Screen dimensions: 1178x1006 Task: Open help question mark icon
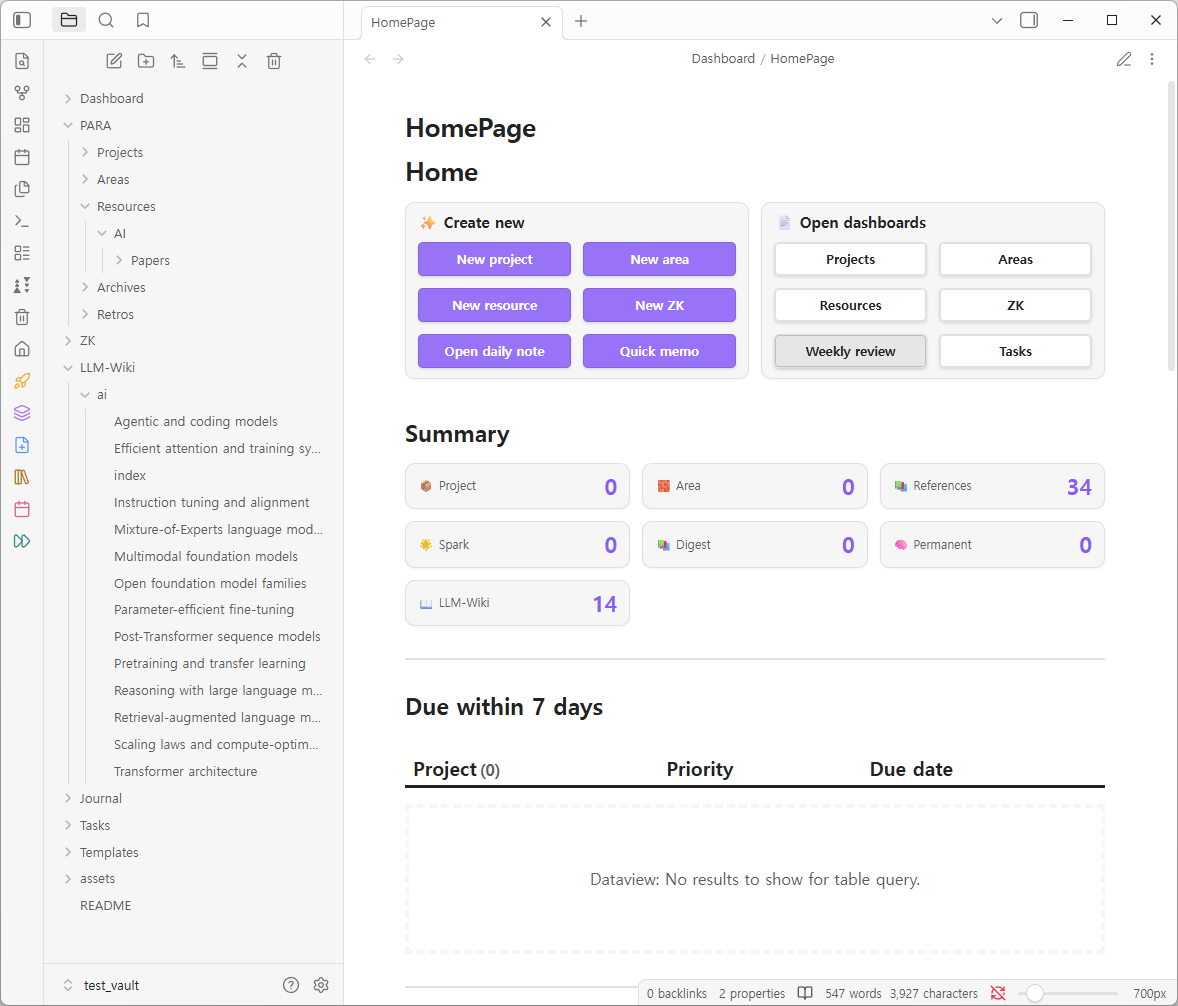(291, 985)
